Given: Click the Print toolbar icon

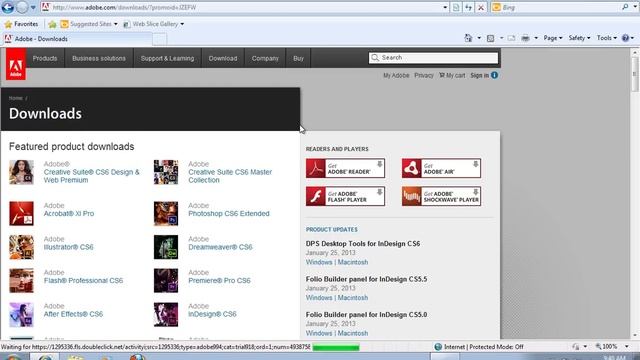Looking at the screenshot, I should pos(525,38).
